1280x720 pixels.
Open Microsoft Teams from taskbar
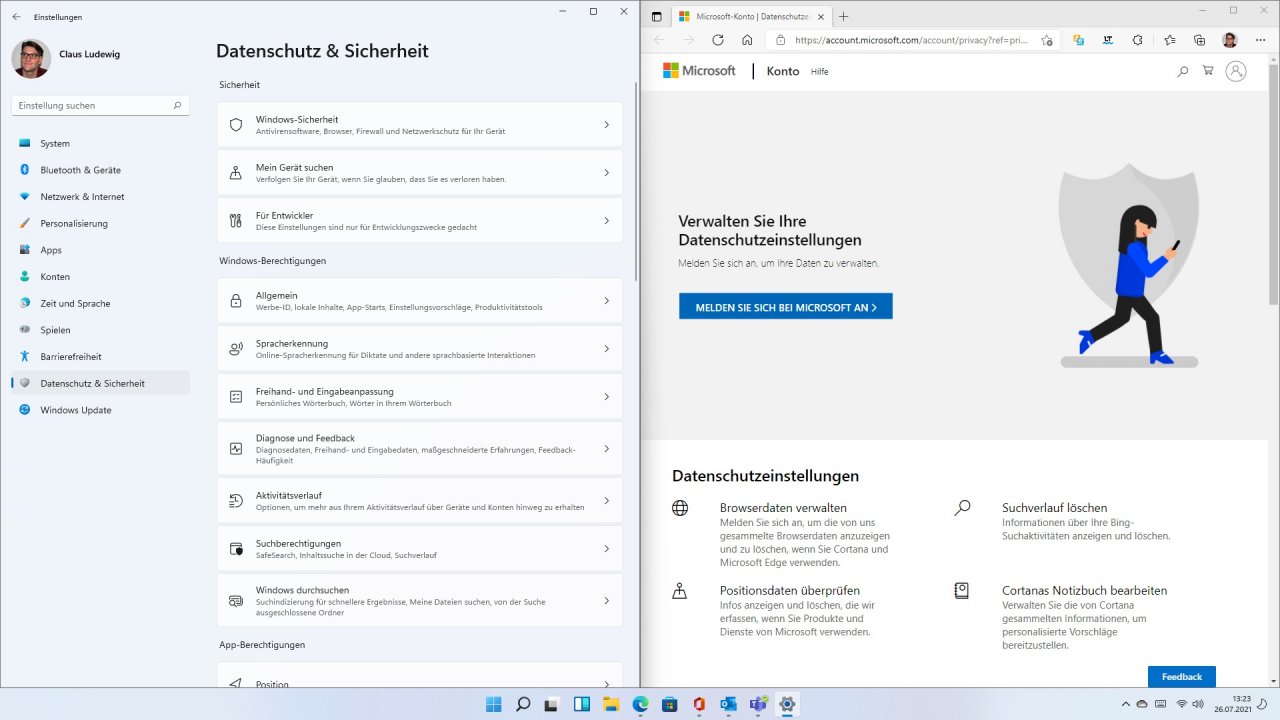click(757, 704)
